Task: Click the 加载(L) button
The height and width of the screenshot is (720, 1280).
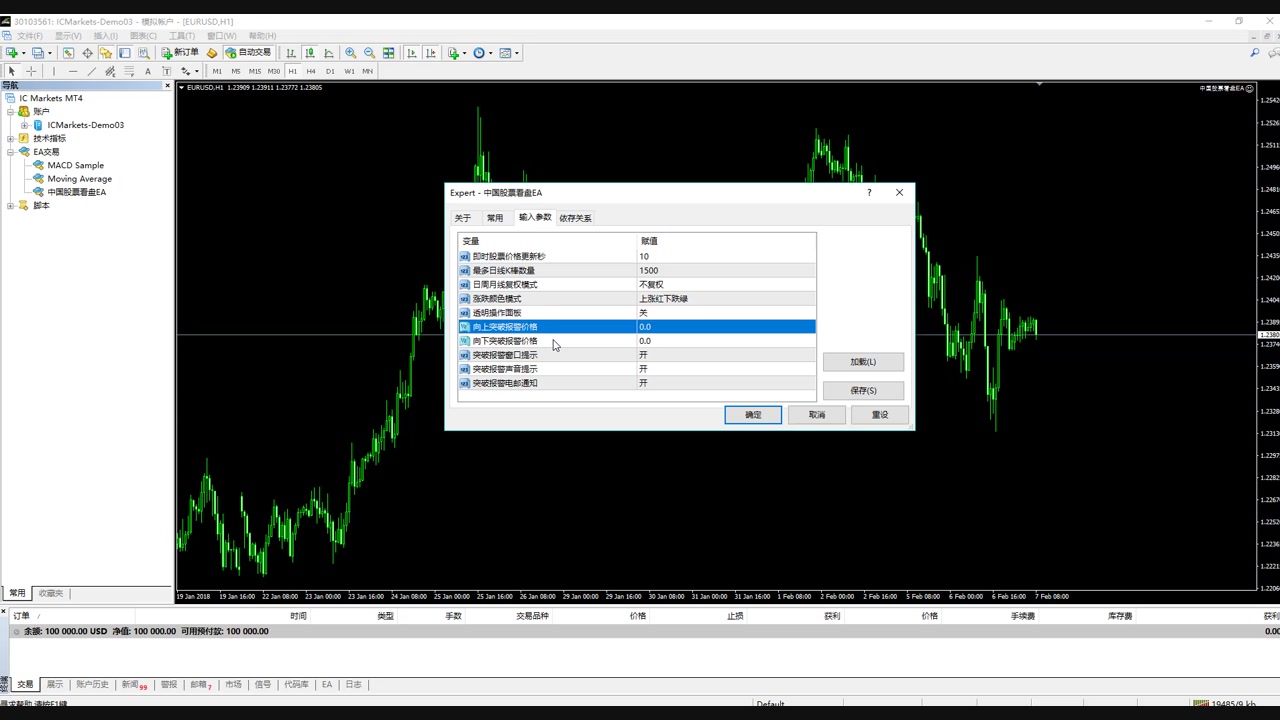Action: click(x=863, y=362)
